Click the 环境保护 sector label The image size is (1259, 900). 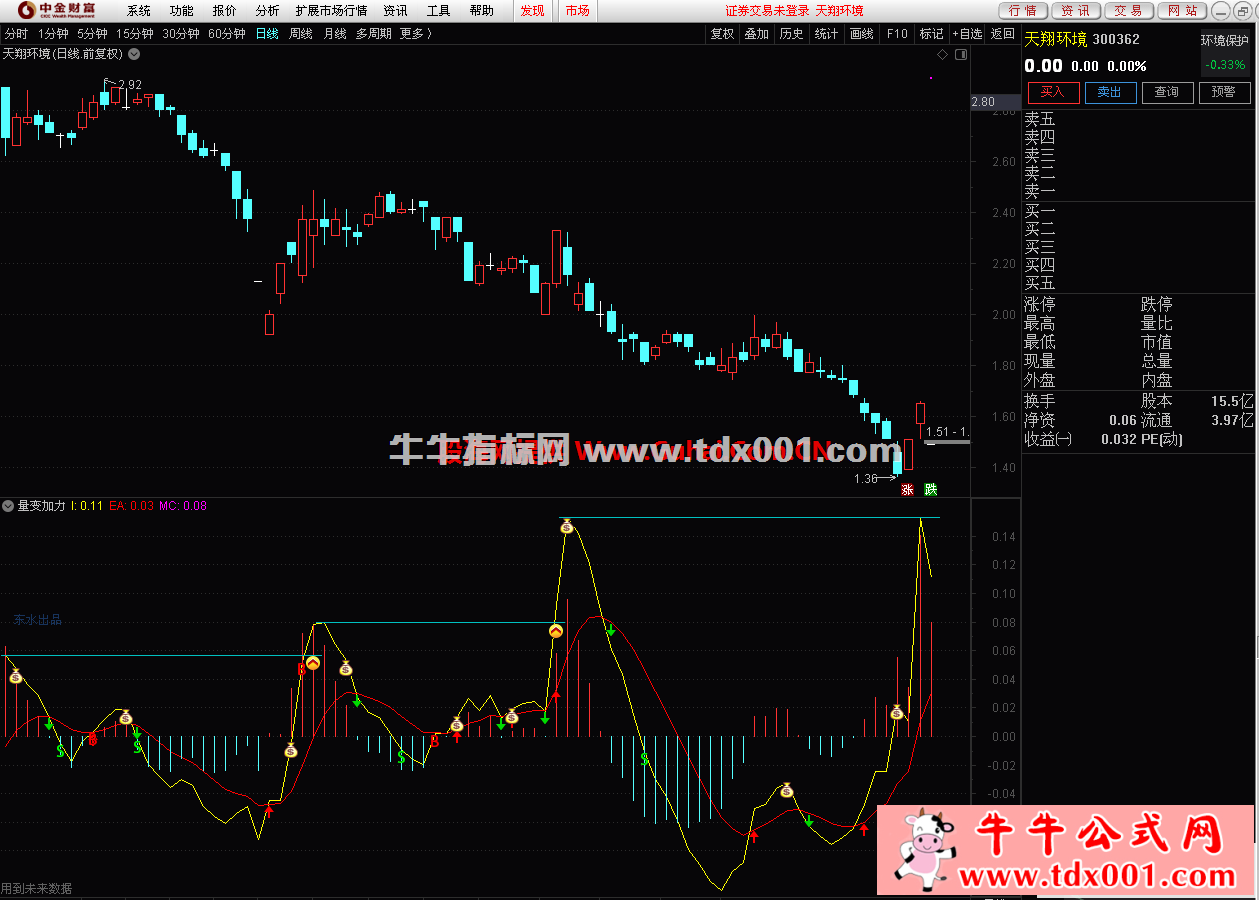tap(1225, 41)
